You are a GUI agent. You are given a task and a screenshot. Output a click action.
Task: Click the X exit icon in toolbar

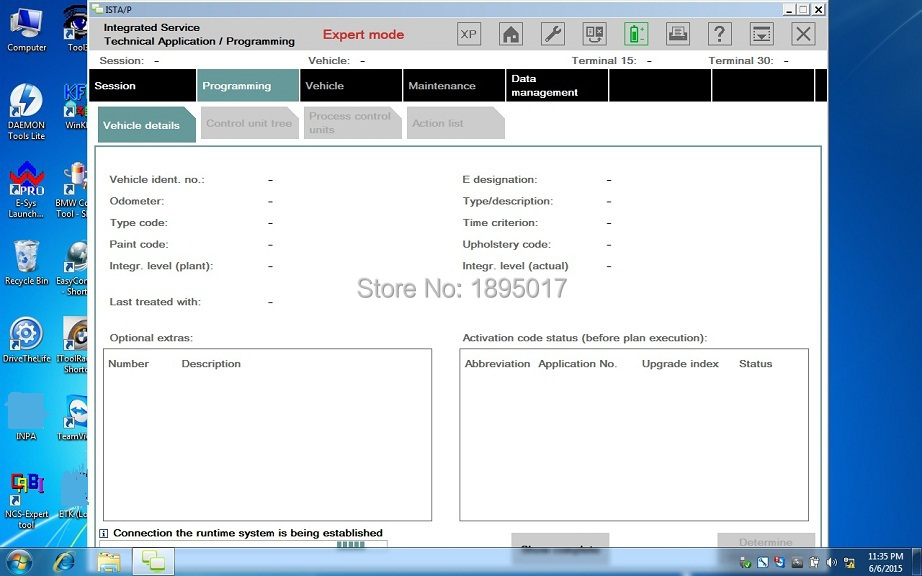click(x=803, y=34)
